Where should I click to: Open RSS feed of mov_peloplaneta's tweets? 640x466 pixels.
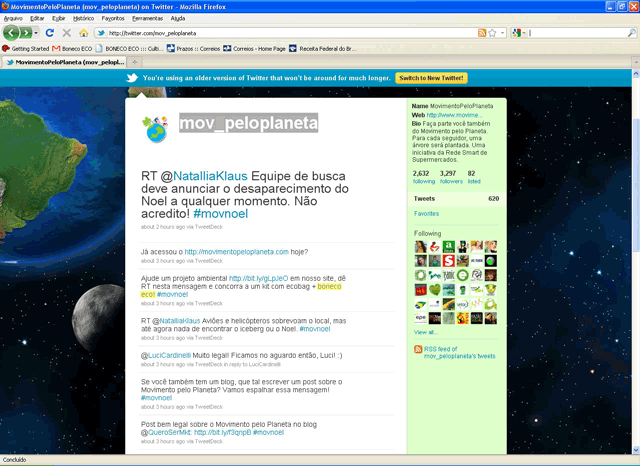tap(459, 353)
